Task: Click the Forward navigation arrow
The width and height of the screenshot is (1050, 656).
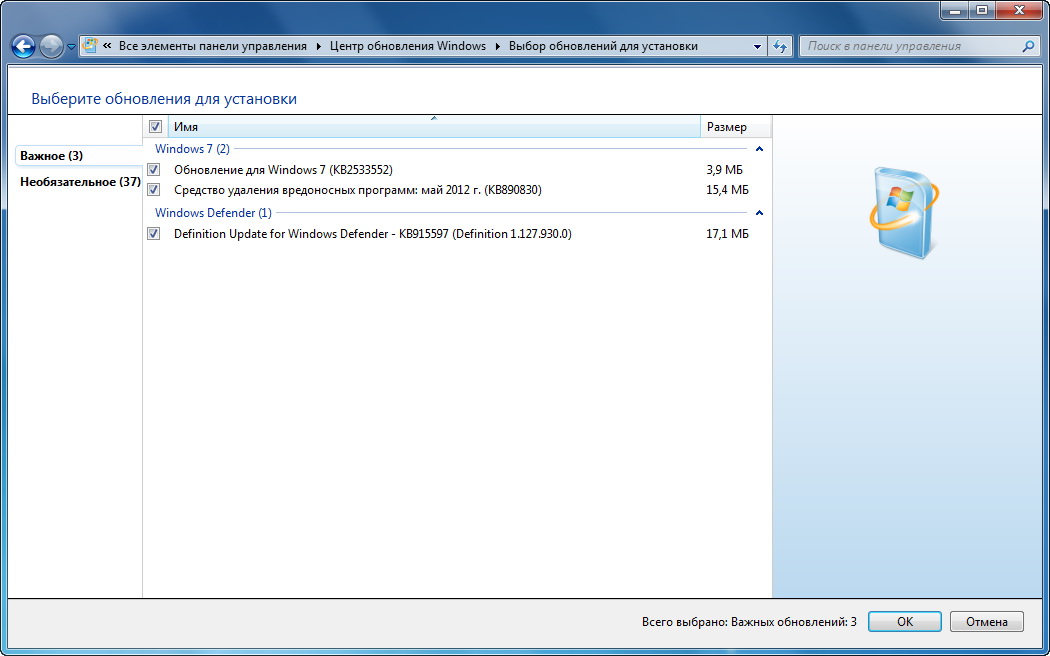Action: click(52, 46)
